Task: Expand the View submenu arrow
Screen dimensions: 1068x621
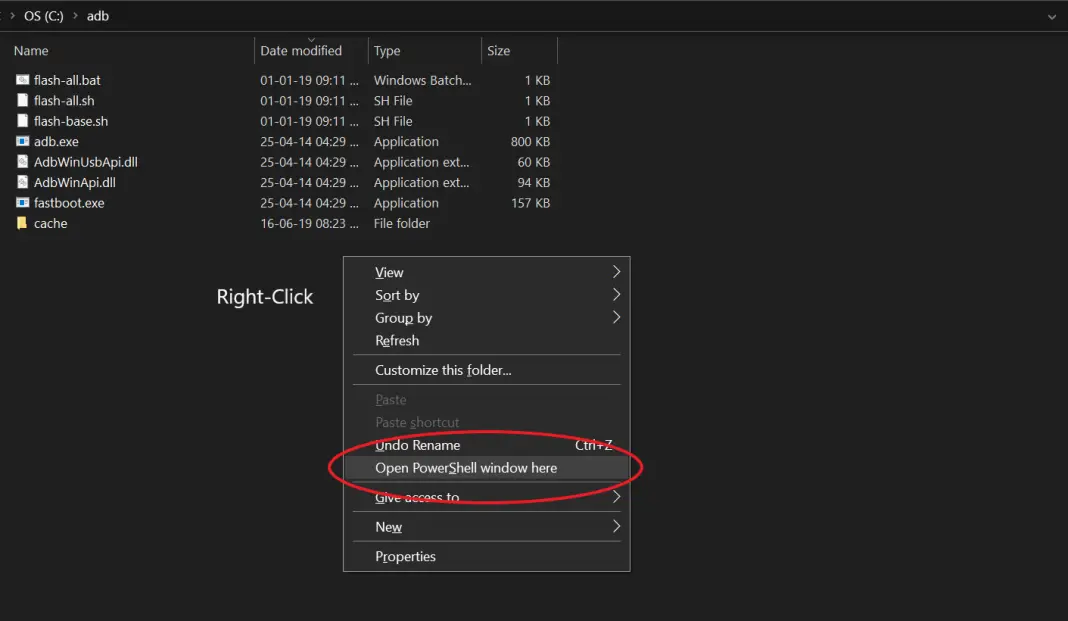Action: tap(616, 272)
